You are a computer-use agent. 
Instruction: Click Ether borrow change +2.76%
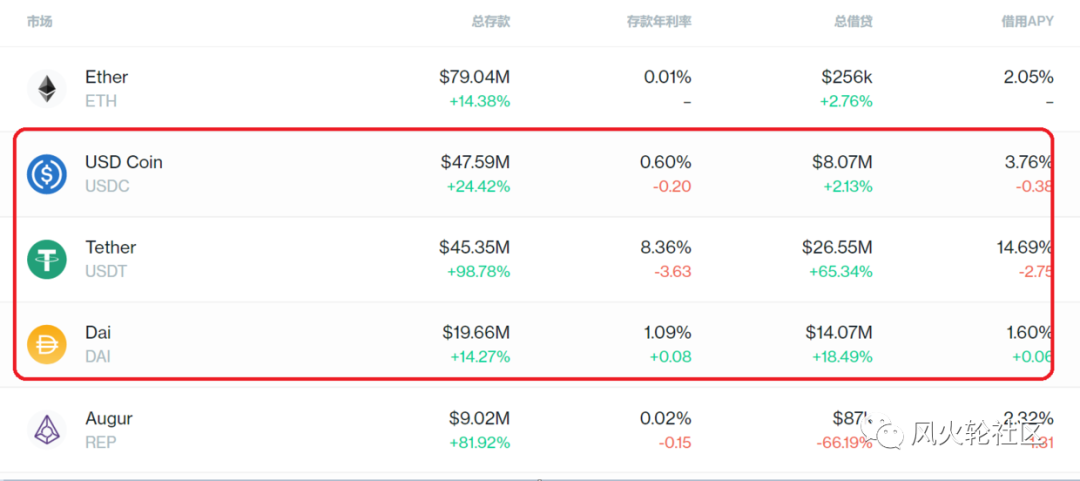tap(846, 101)
